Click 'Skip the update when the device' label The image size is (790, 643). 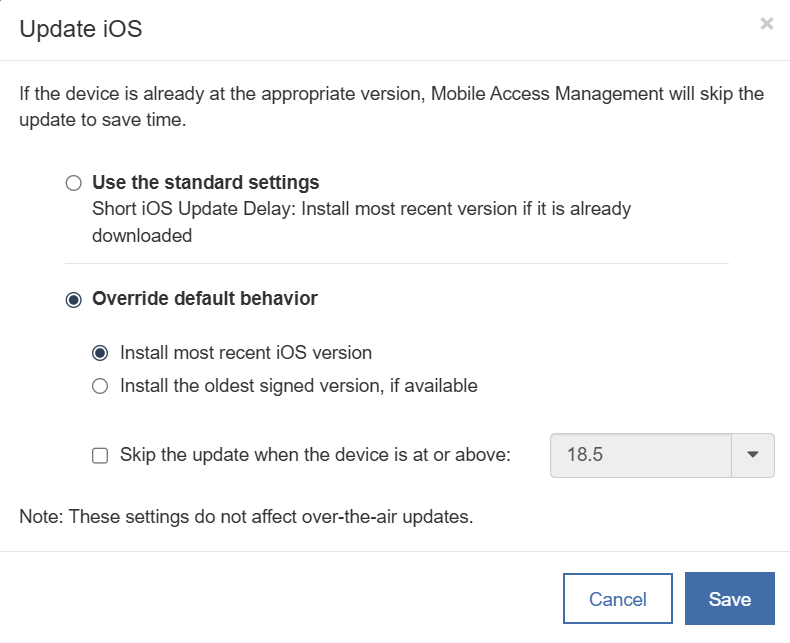[315, 455]
